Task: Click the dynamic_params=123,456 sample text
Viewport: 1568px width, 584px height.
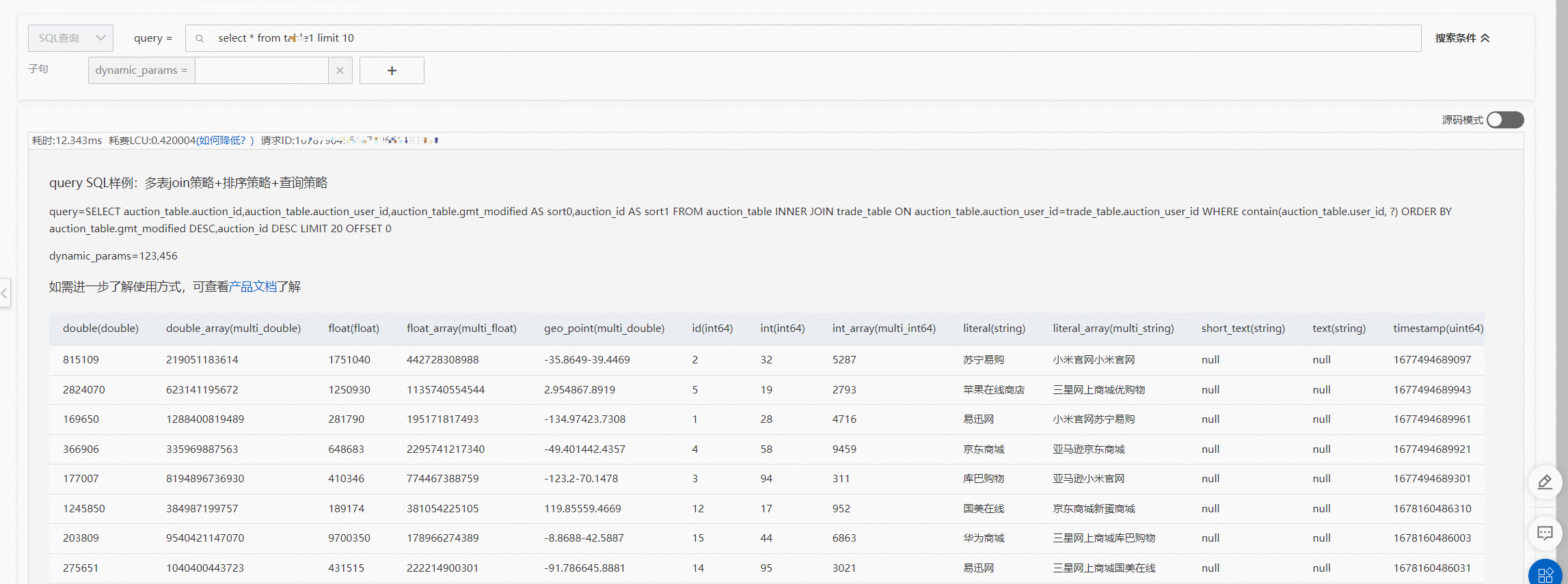Action: [113, 256]
